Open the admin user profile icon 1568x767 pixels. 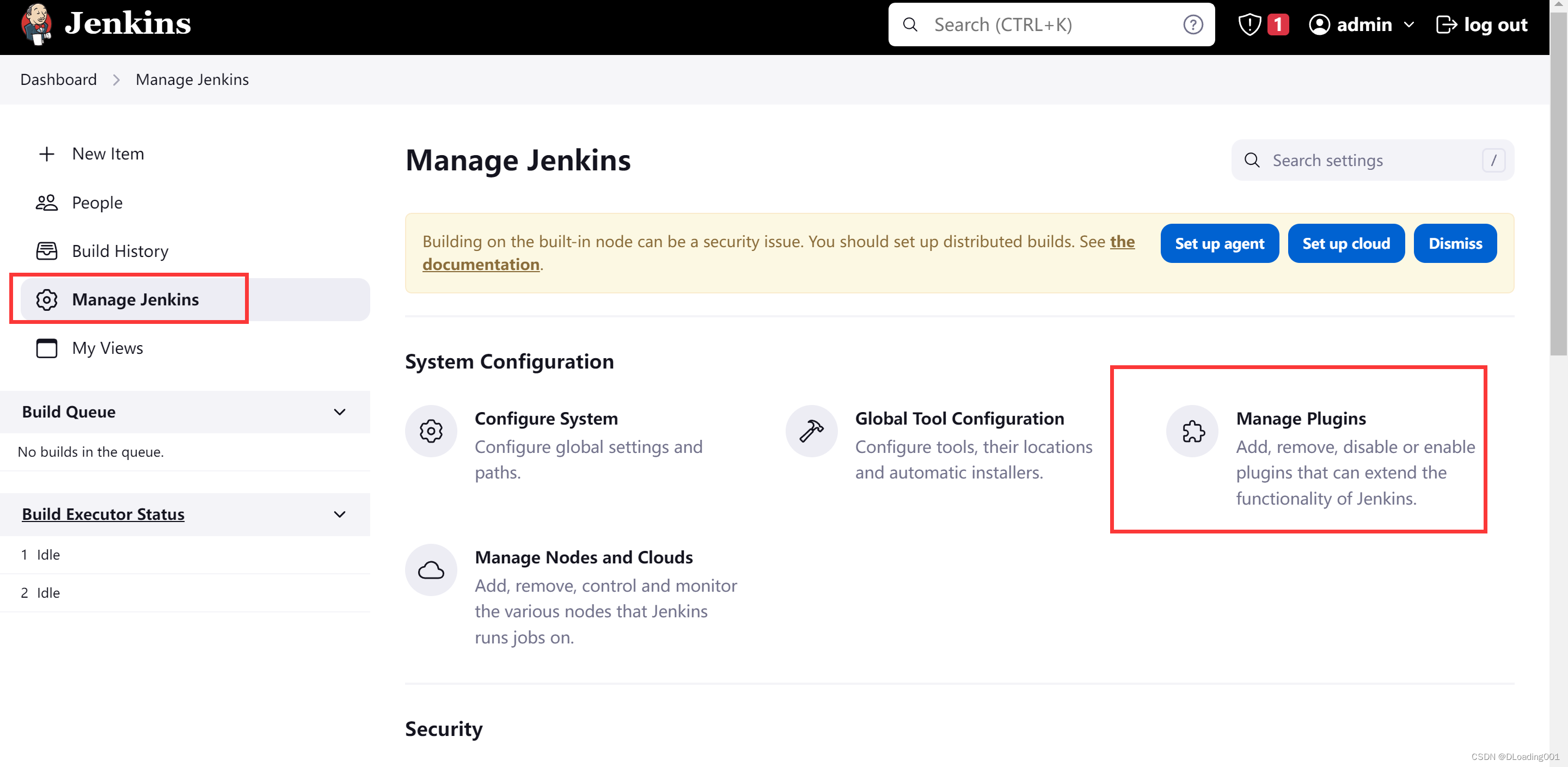coord(1320,24)
